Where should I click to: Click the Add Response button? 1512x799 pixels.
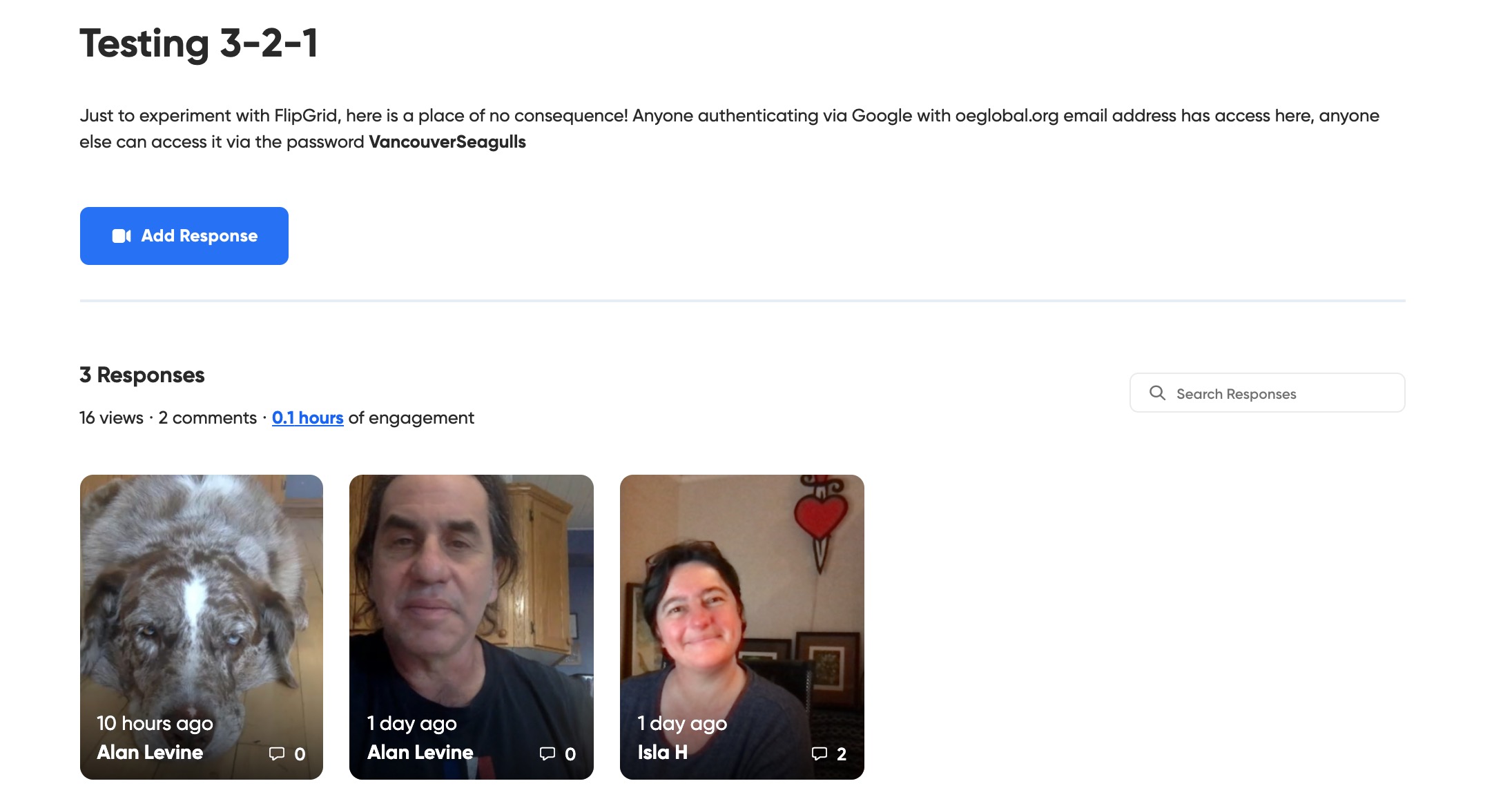click(184, 236)
